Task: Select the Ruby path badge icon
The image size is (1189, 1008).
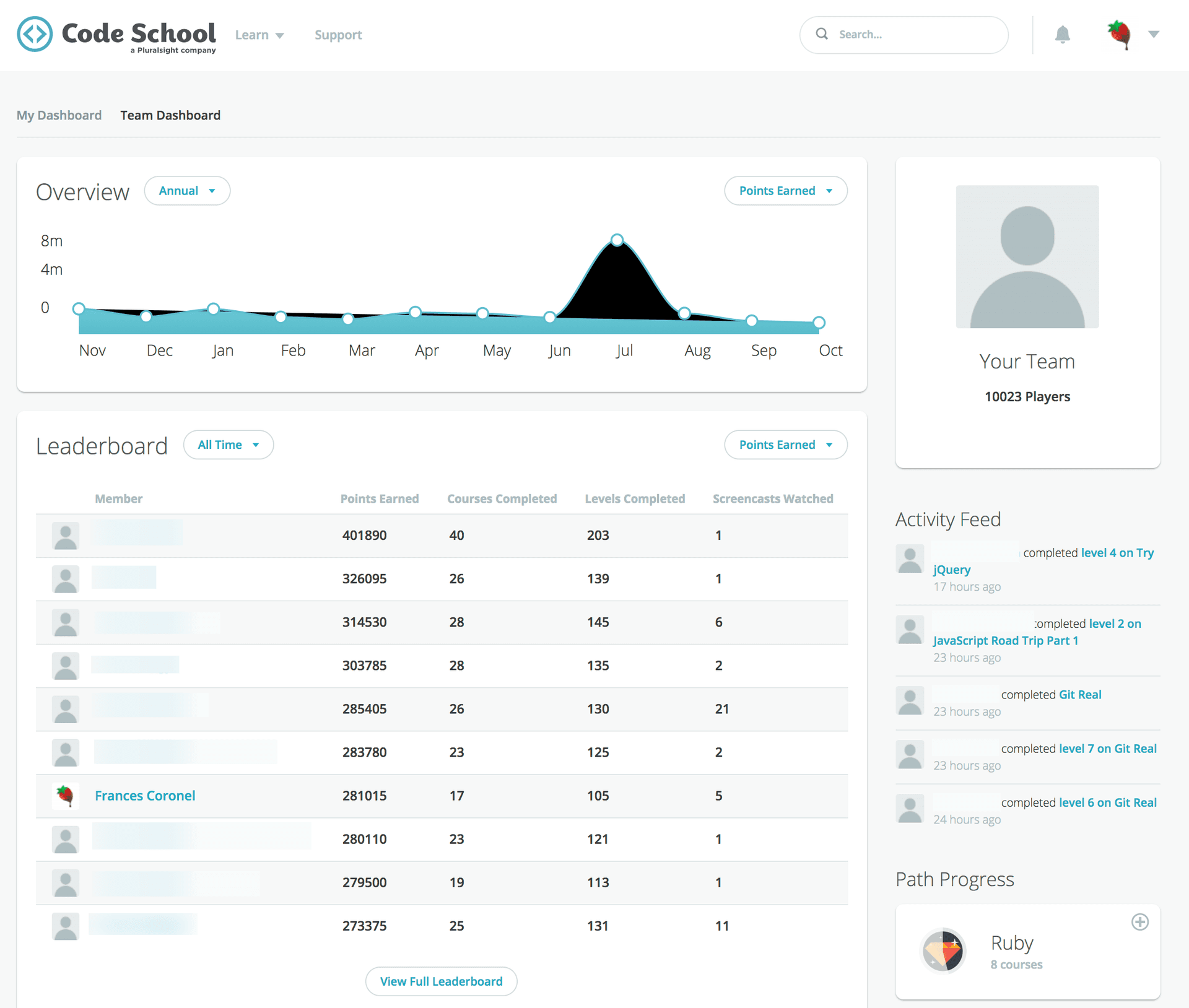Action: (944, 952)
